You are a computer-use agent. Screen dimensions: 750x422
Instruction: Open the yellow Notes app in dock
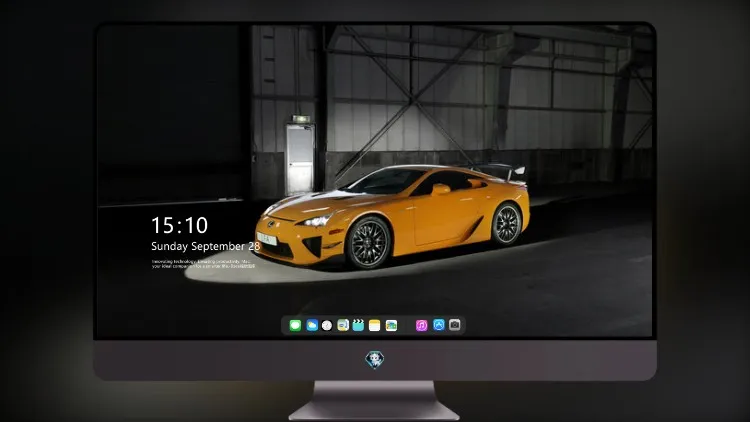pyautogui.click(x=375, y=325)
